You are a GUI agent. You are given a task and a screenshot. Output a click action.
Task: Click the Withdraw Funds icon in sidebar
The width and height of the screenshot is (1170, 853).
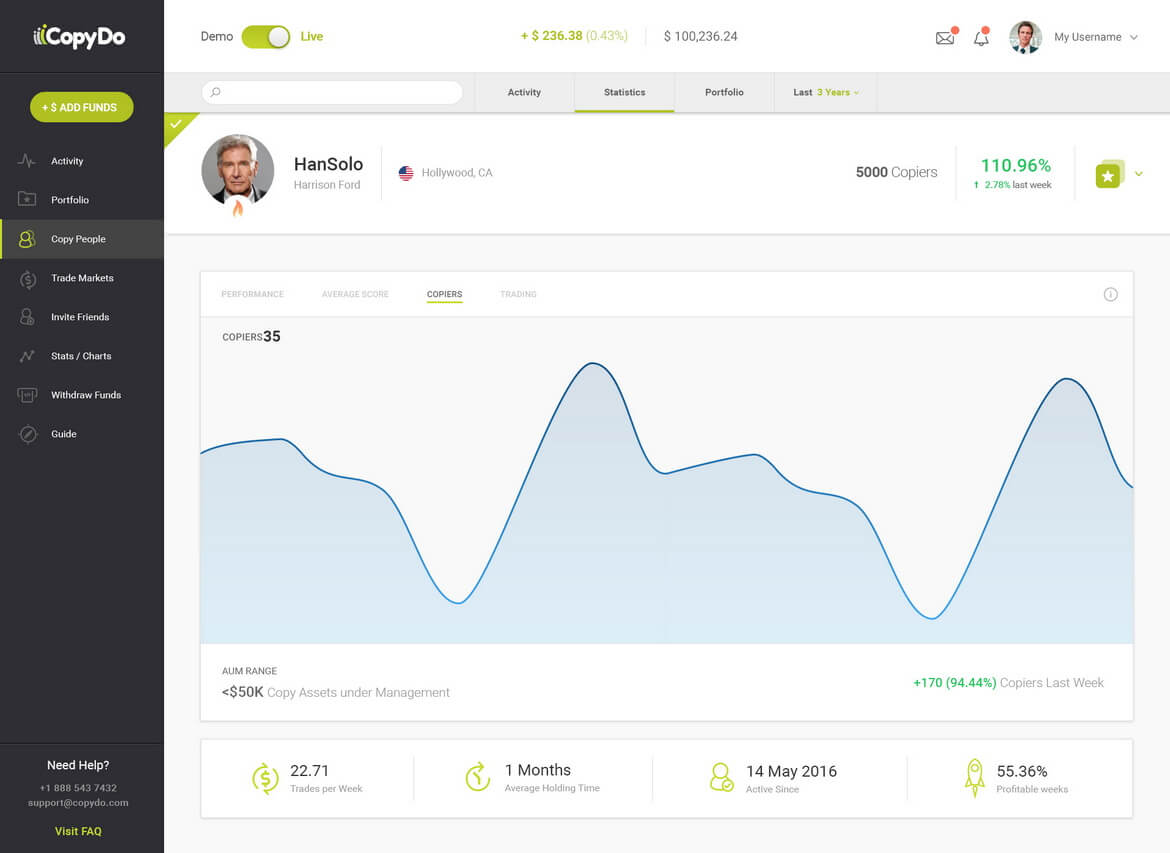pos(27,395)
